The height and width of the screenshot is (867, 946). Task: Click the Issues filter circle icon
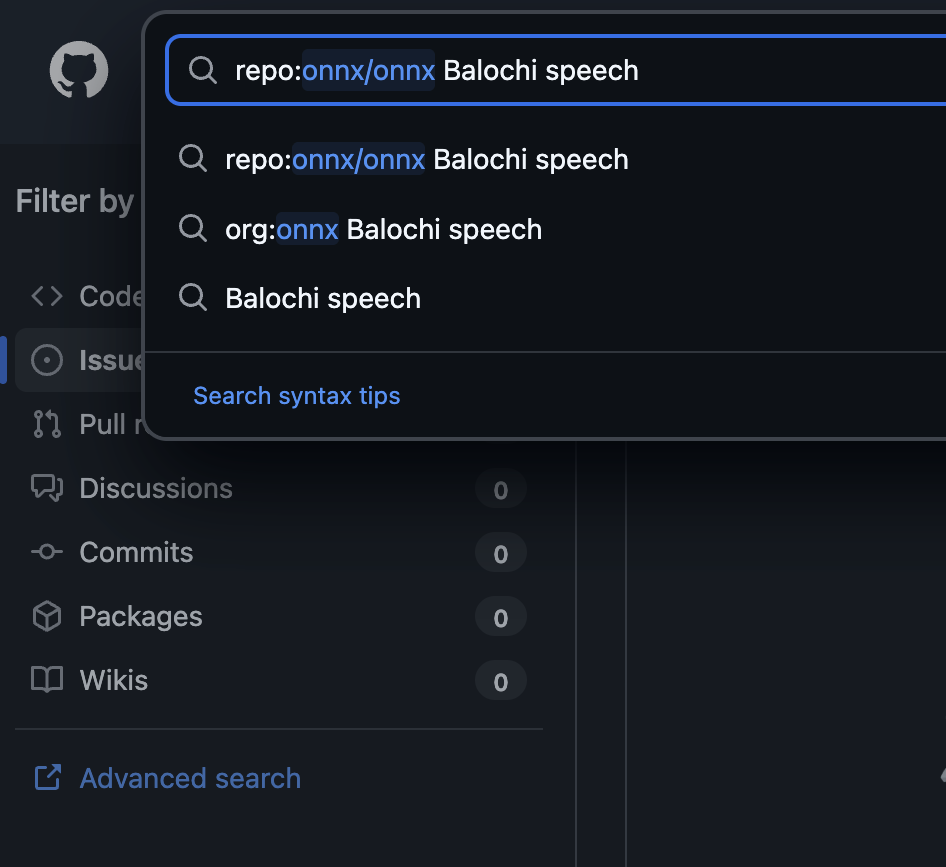(x=47, y=360)
